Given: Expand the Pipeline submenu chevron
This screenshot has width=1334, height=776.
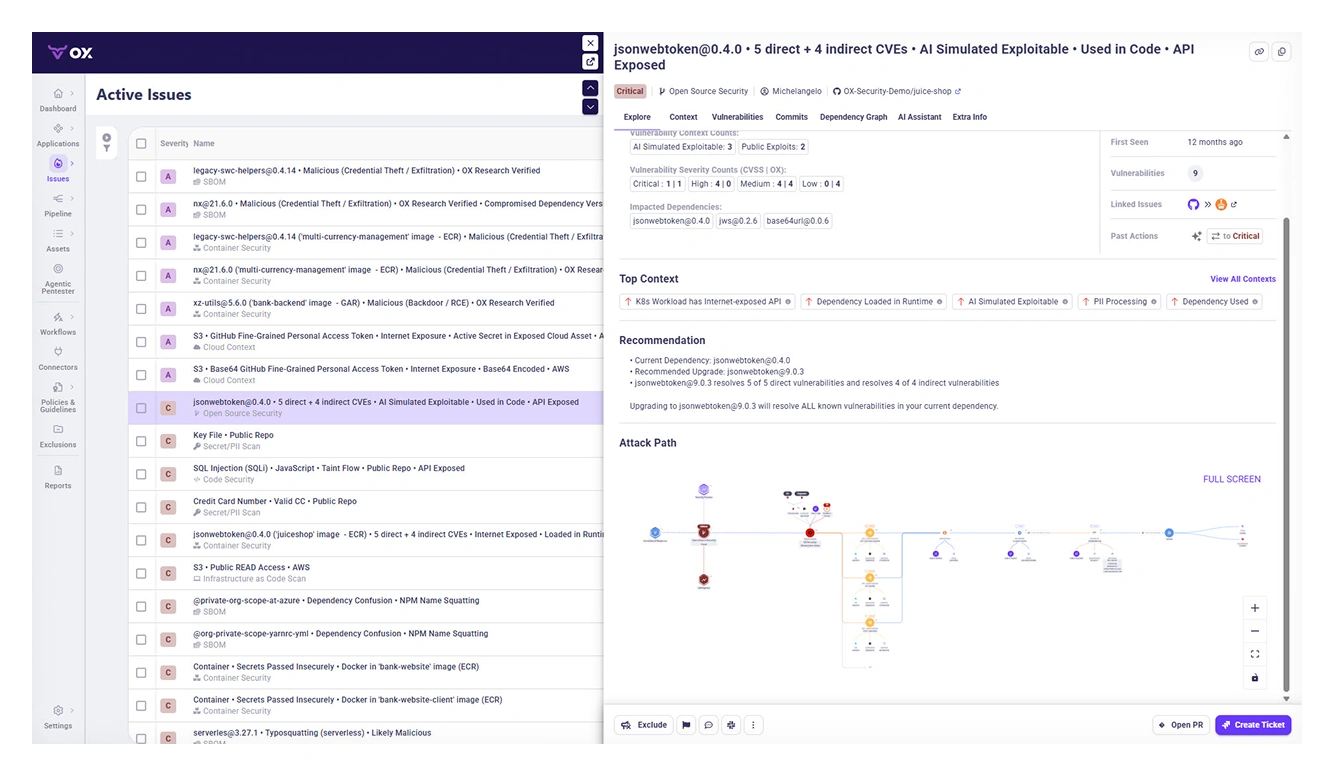Looking at the screenshot, I should (x=72, y=199).
